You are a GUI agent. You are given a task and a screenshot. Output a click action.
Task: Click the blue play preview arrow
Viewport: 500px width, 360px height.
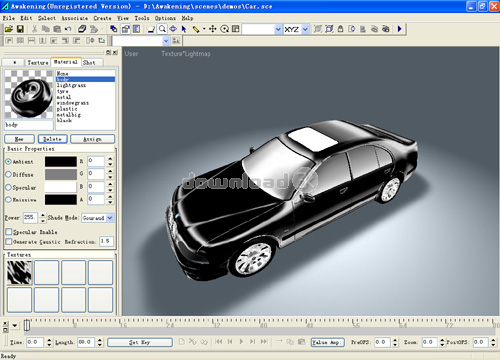tap(400, 29)
